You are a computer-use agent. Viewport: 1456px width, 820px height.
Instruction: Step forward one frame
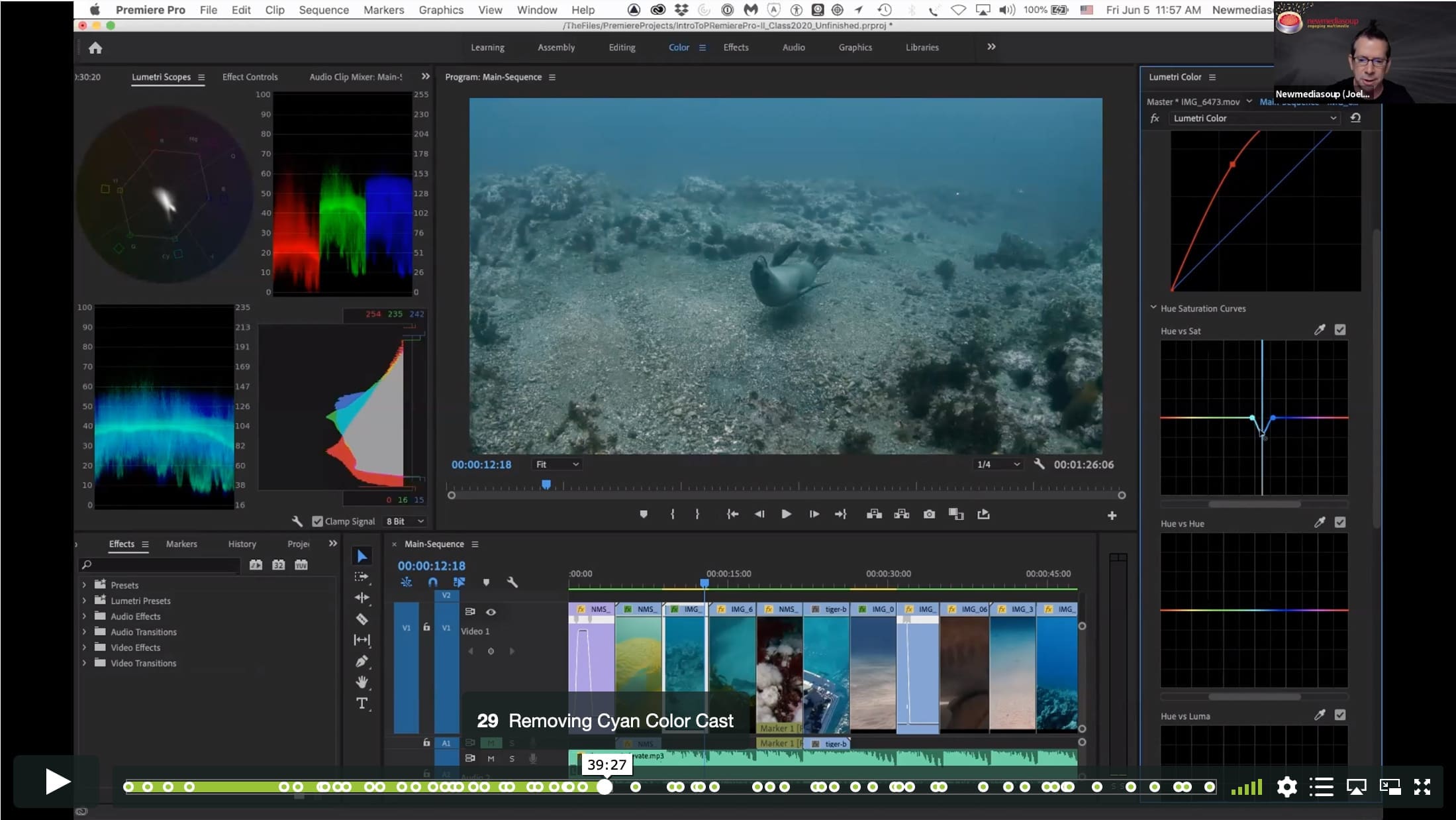814,514
